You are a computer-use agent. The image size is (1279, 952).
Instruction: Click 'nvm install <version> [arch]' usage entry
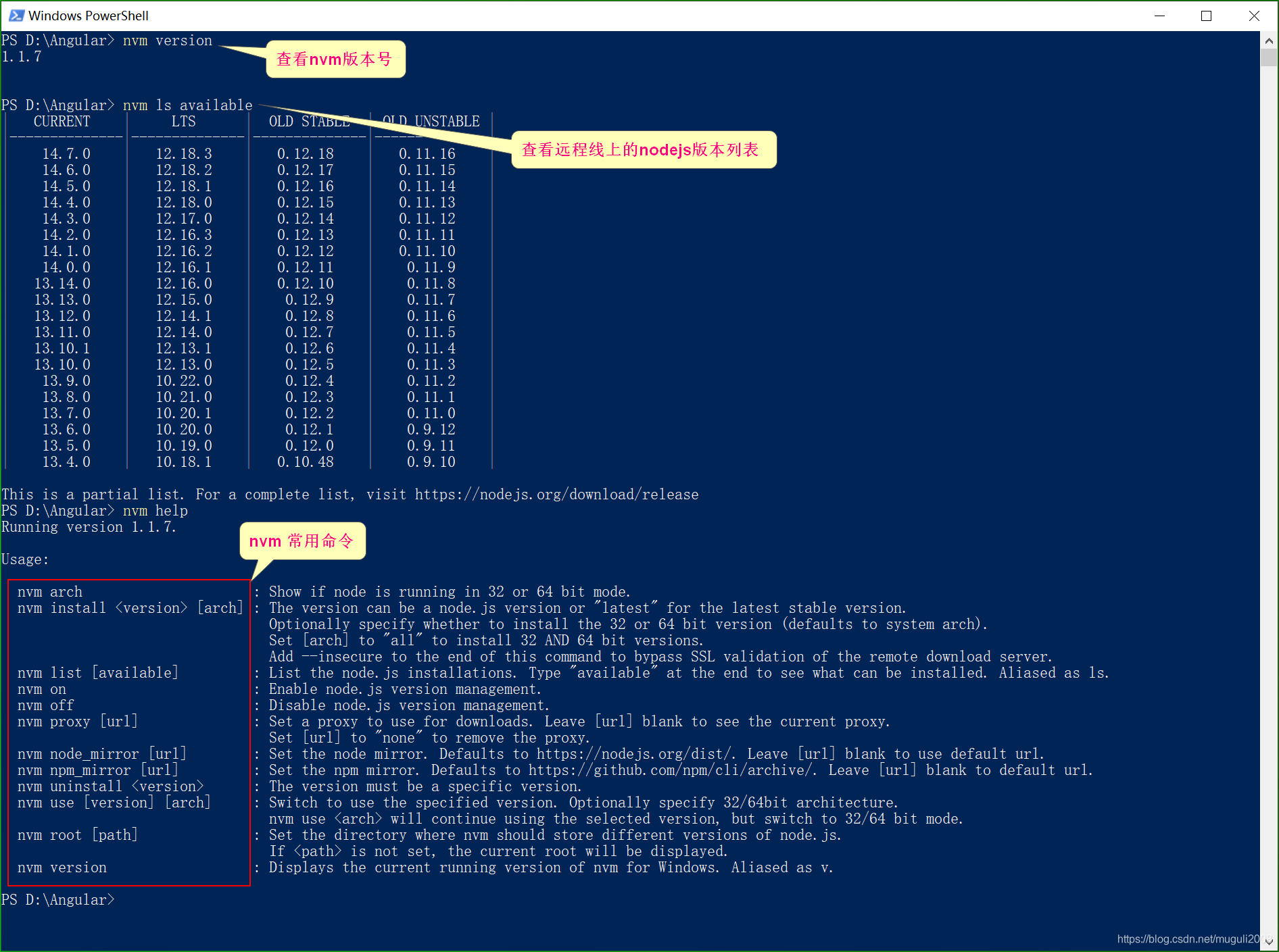[130, 608]
